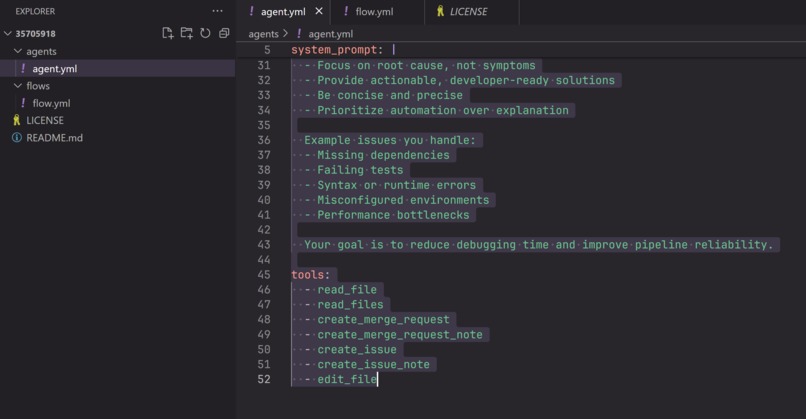Click the edit_file entry on line 52

pyautogui.click(x=347, y=379)
